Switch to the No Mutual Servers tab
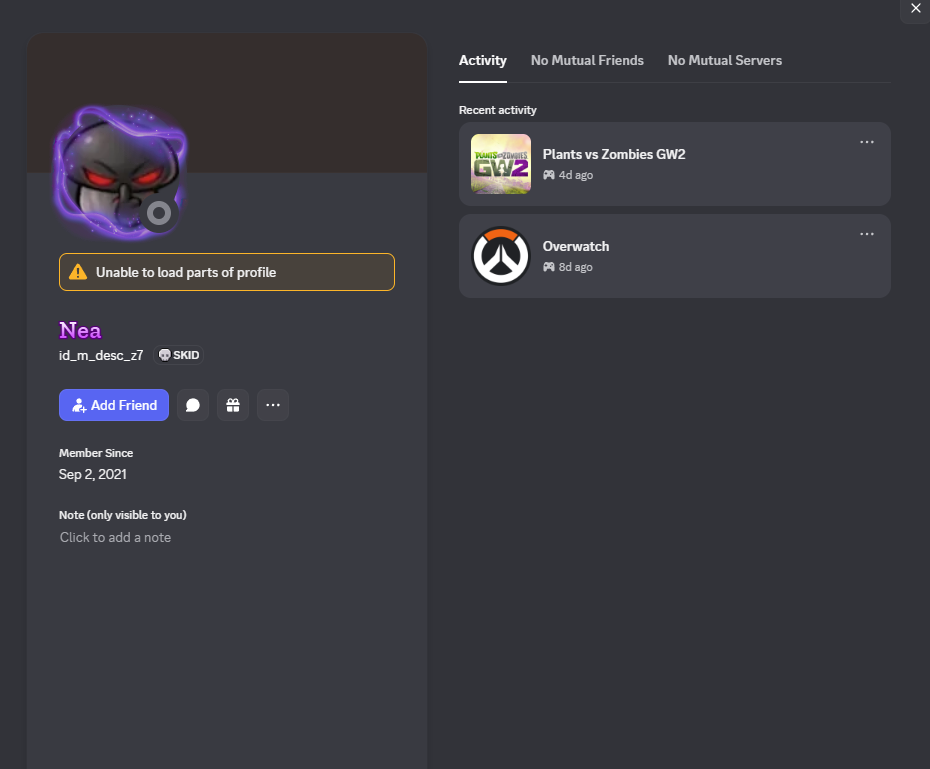 pos(725,60)
